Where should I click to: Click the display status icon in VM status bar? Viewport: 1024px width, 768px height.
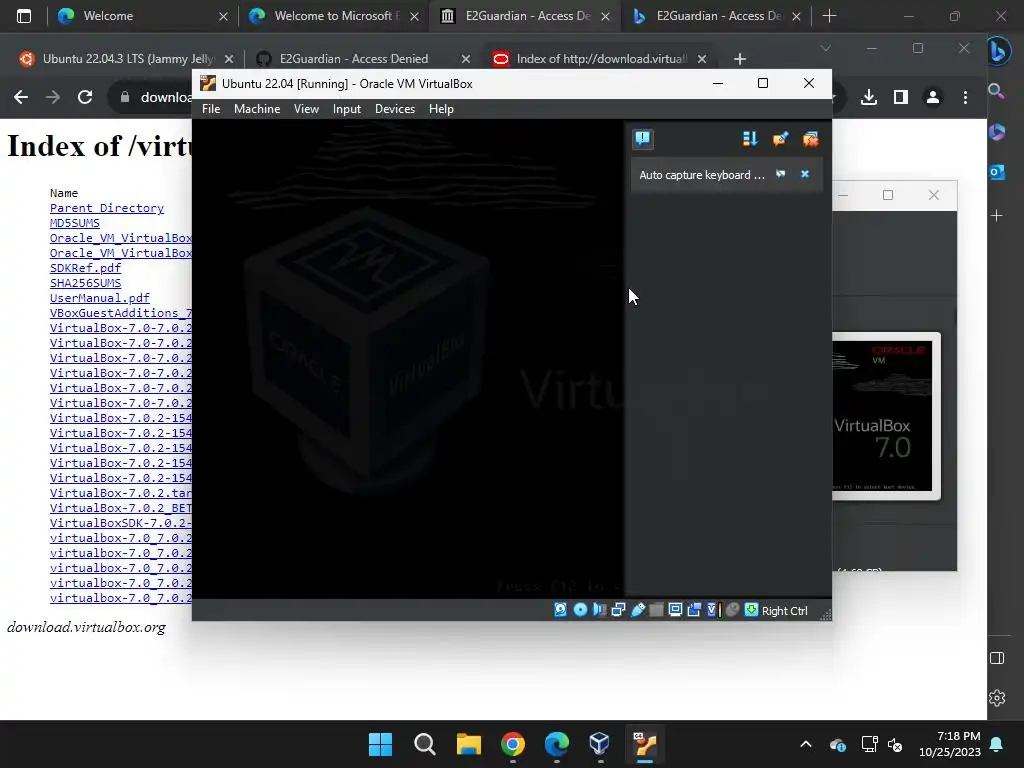tap(675, 610)
